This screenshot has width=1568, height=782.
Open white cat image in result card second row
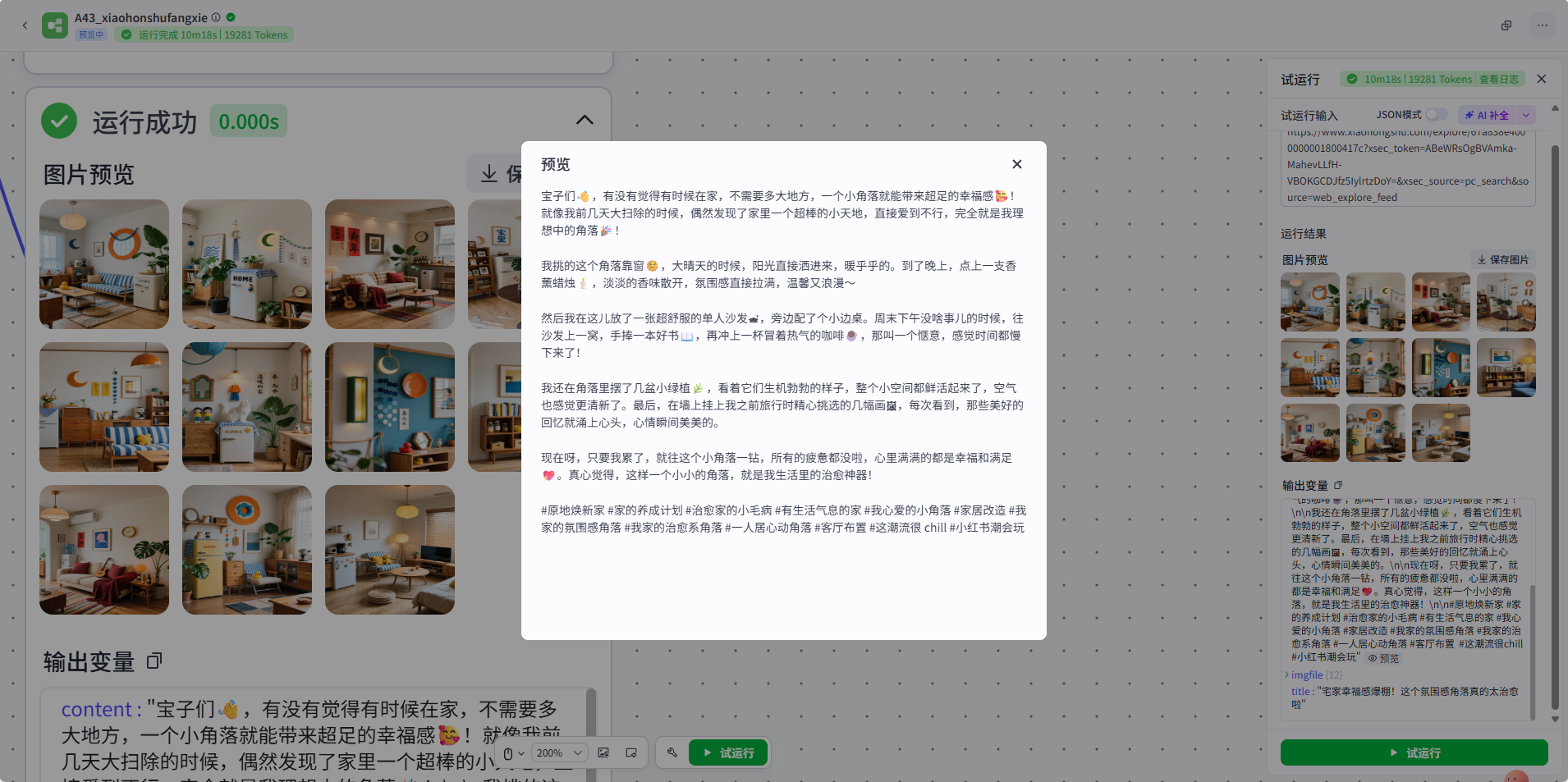[x=247, y=407]
